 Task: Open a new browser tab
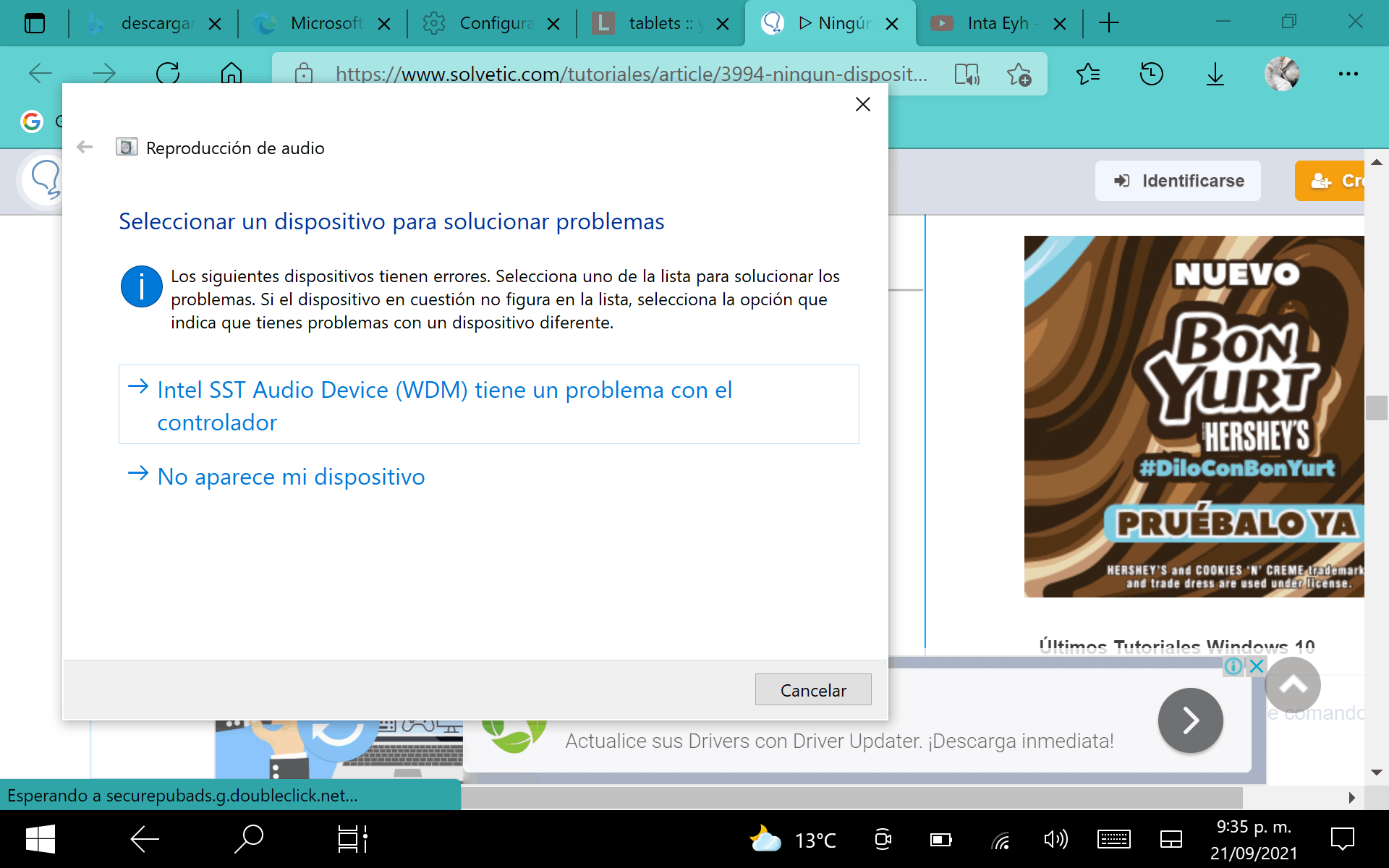1108,23
